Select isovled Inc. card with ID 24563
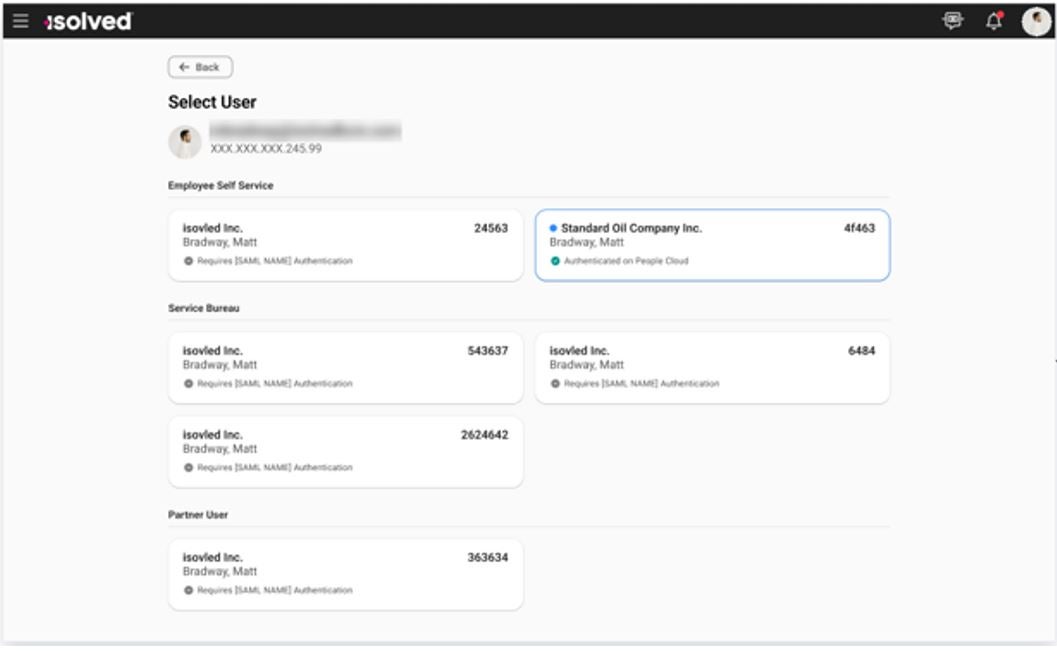This screenshot has height=651, width=1057. point(345,245)
